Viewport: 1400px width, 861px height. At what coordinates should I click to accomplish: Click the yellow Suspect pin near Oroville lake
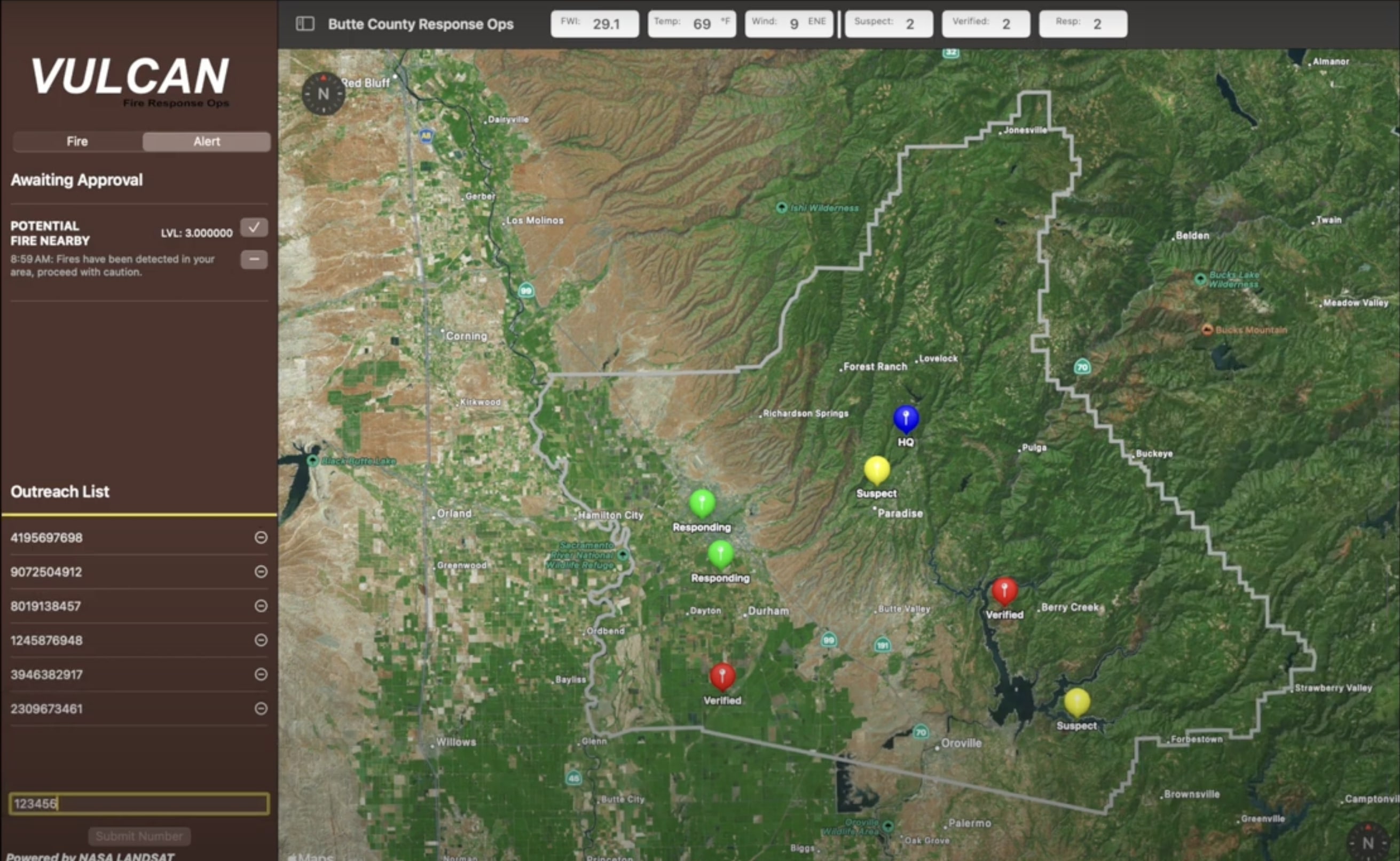(x=1077, y=701)
